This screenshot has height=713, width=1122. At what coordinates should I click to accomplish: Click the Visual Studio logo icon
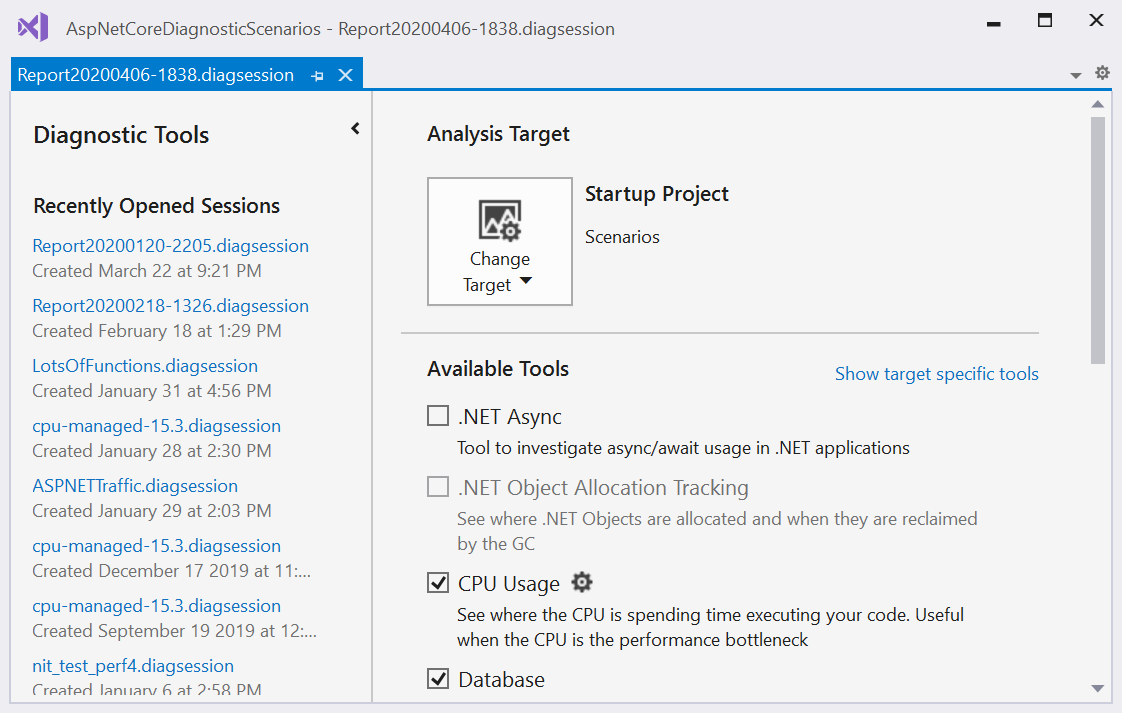point(32,27)
